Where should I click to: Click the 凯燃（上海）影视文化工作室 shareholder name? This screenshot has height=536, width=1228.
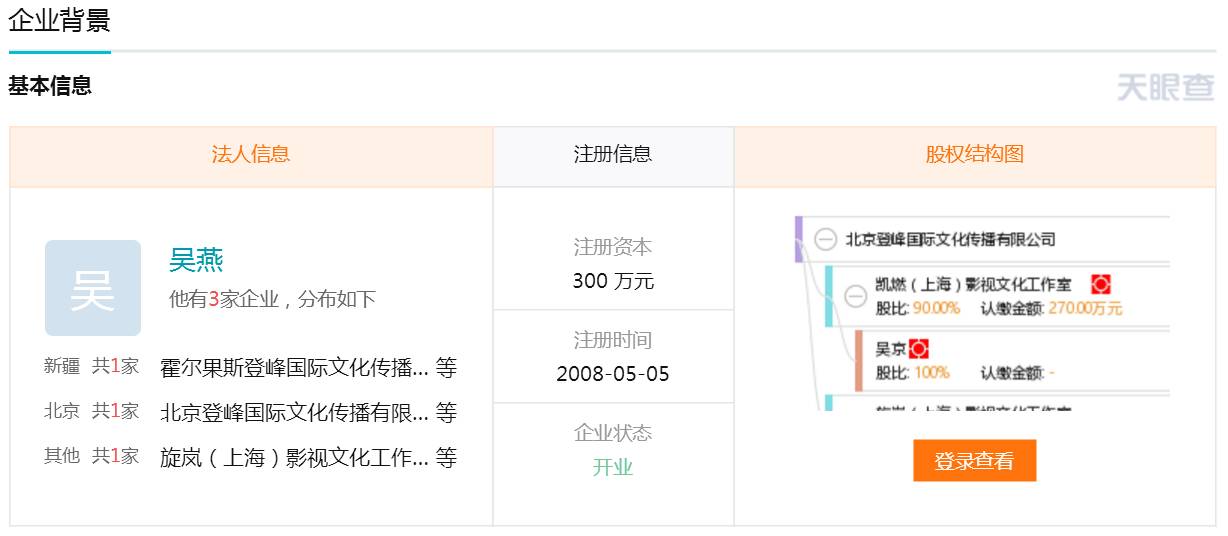click(973, 285)
